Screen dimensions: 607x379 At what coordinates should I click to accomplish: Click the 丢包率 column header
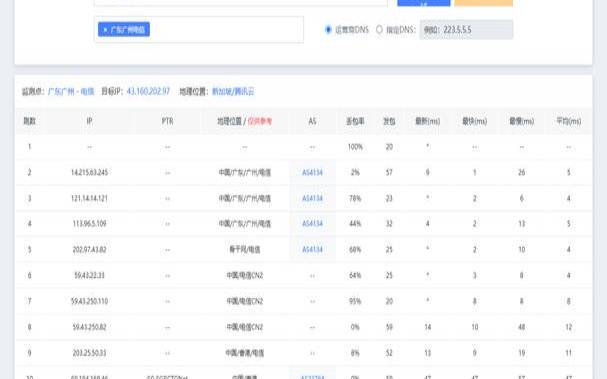click(x=355, y=121)
